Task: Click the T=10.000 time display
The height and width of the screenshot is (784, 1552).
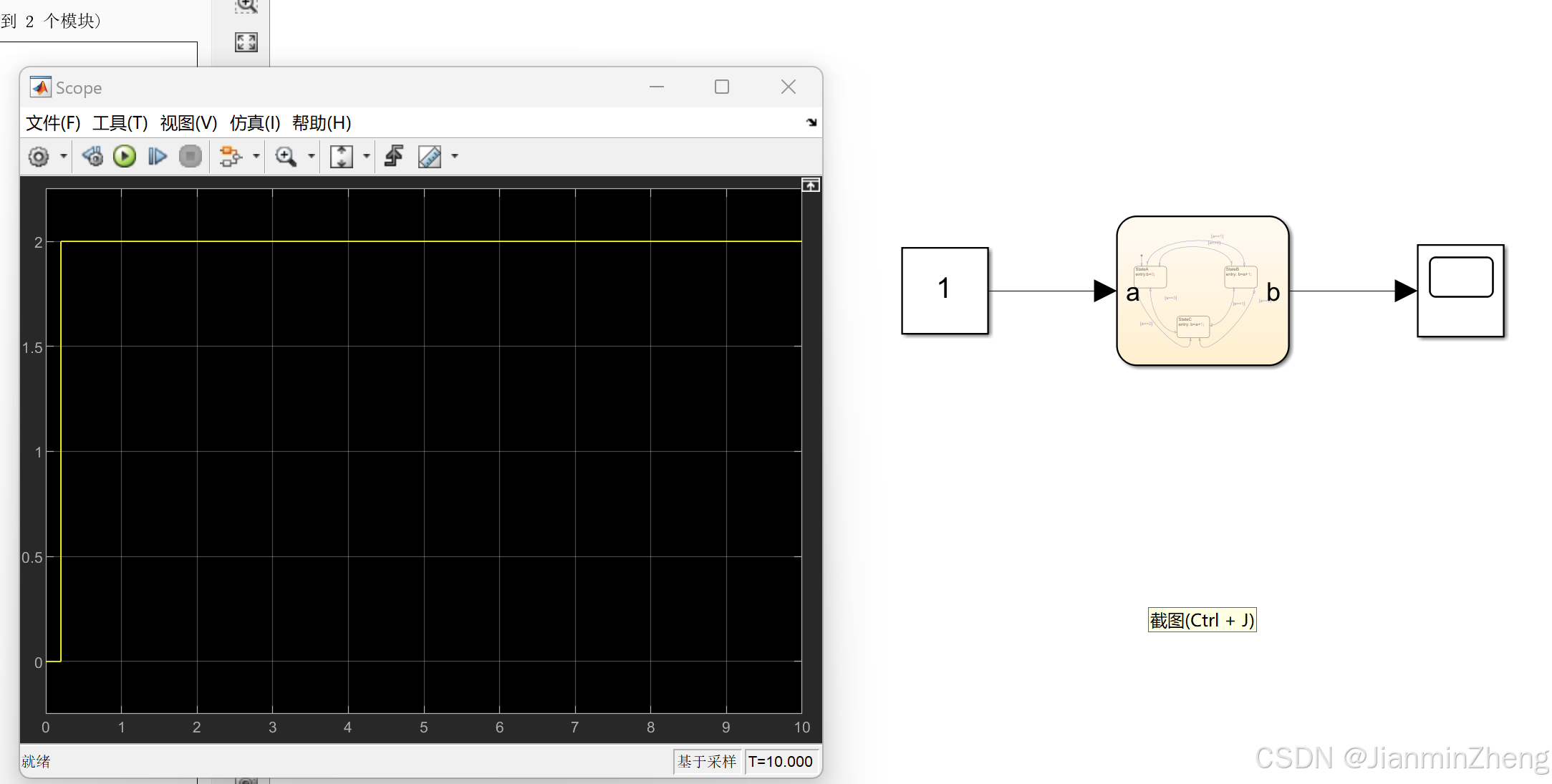Action: click(x=781, y=761)
